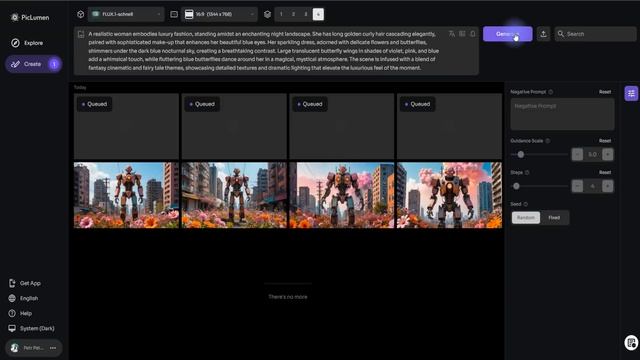Open the System (Dark) theme selector
The image size is (640, 360).
(31, 329)
